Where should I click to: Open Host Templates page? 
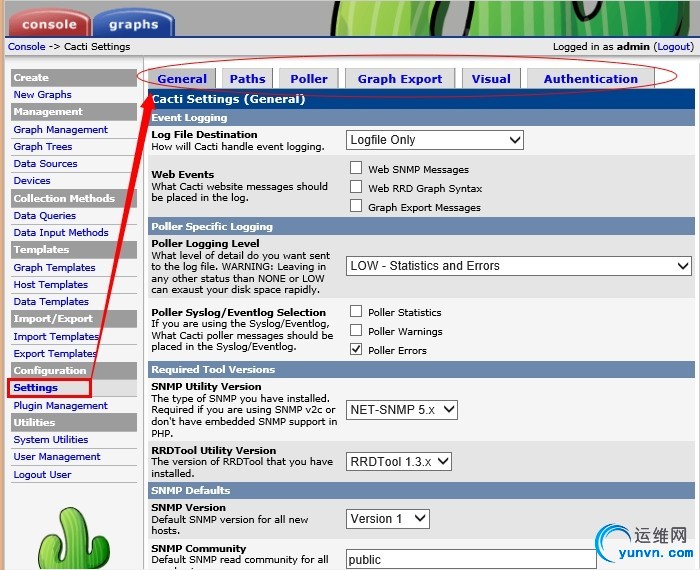(x=51, y=284)
